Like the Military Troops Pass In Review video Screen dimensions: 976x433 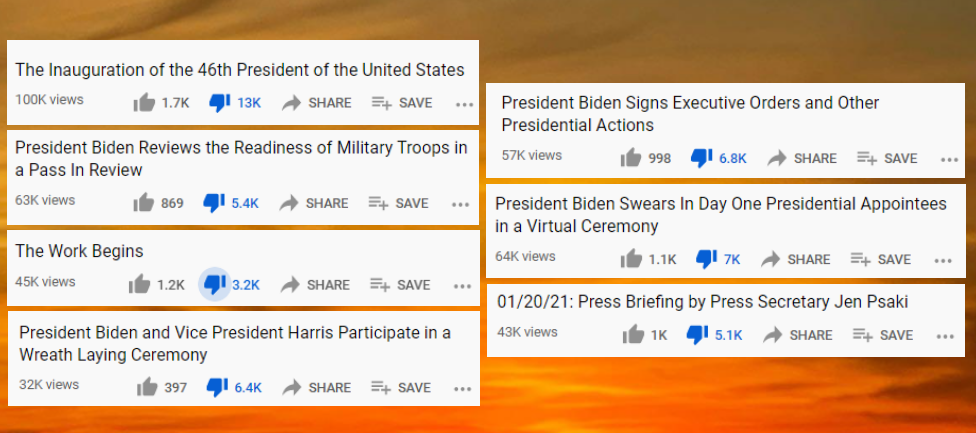[x=144, y=203]
